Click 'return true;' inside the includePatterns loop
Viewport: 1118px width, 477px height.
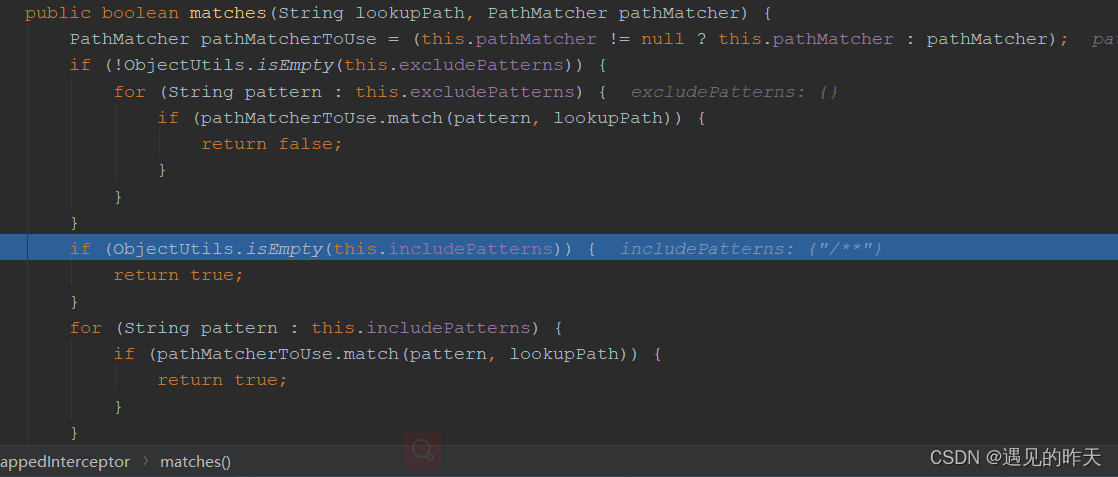222,380
